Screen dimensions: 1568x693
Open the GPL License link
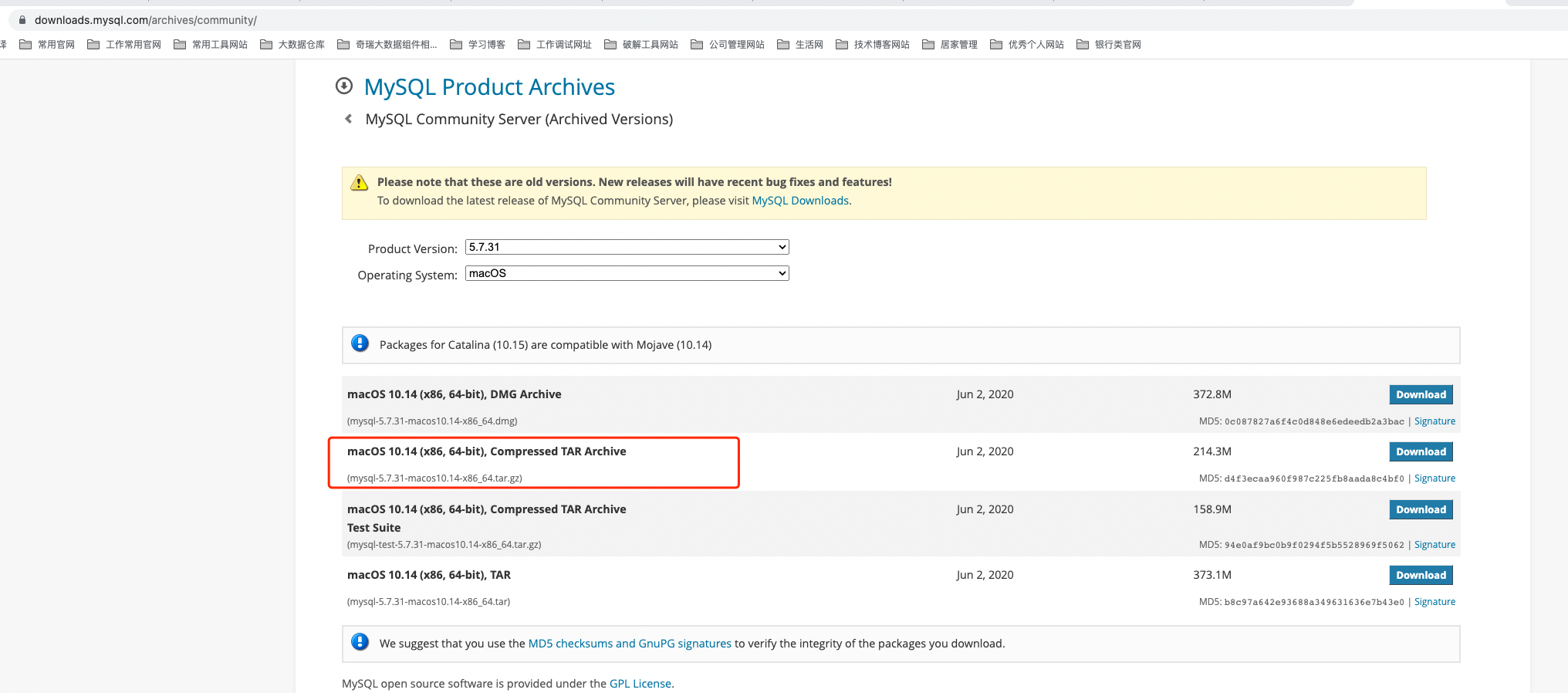point(640,684)
